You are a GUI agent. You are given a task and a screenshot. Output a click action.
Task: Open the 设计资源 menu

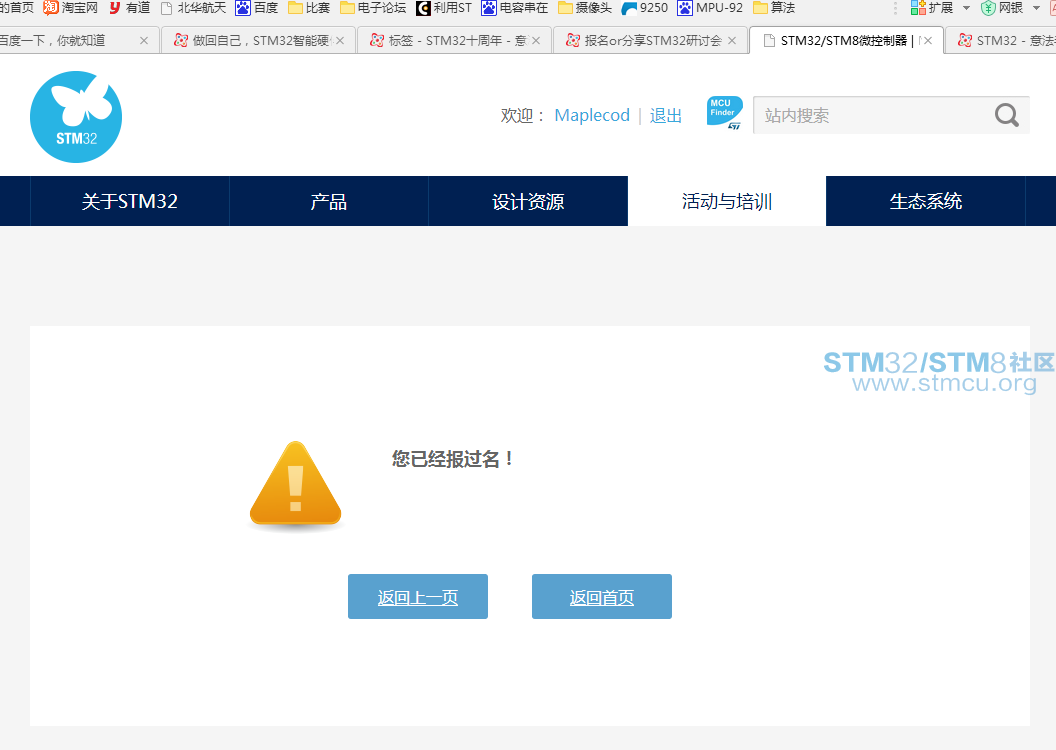528,201
